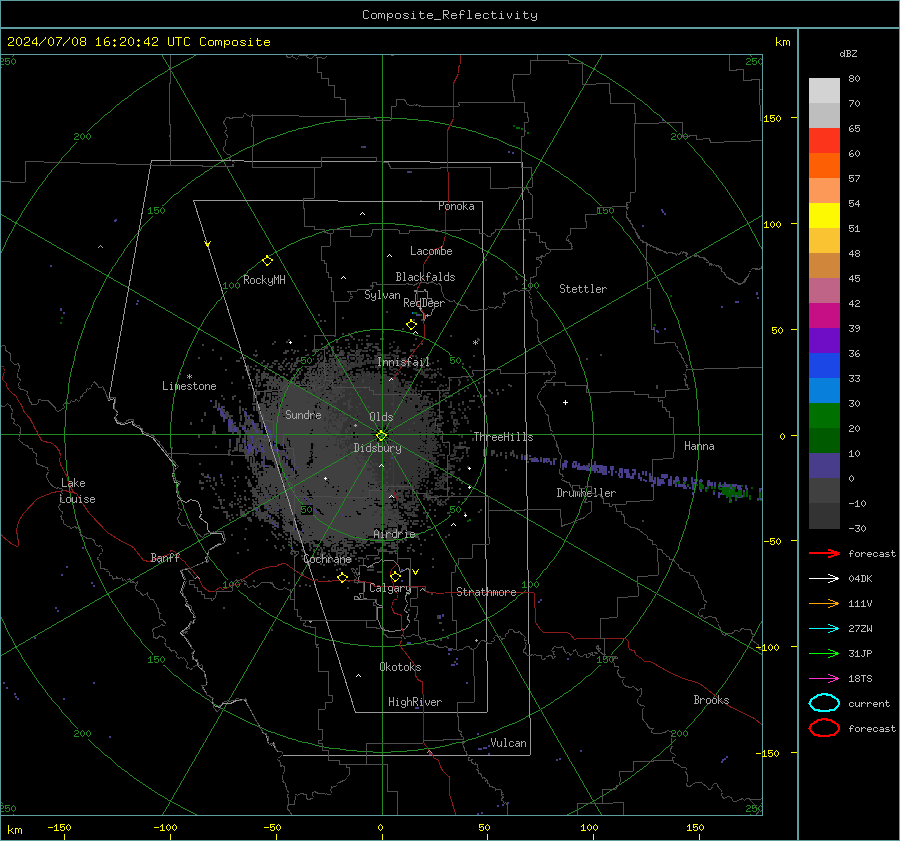900x841 pixels.
Task: Click the asterisk marker above Limestone
Action: tap(189, 377)
